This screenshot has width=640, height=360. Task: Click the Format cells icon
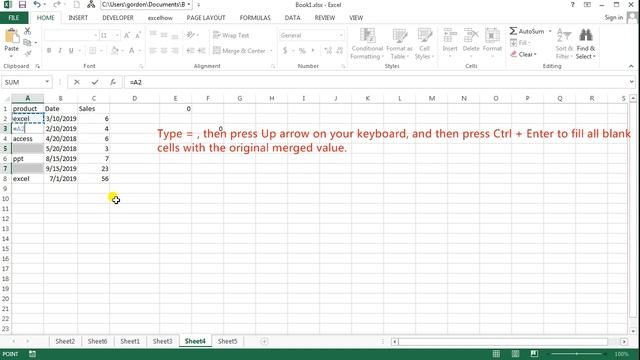click(492, 36)
